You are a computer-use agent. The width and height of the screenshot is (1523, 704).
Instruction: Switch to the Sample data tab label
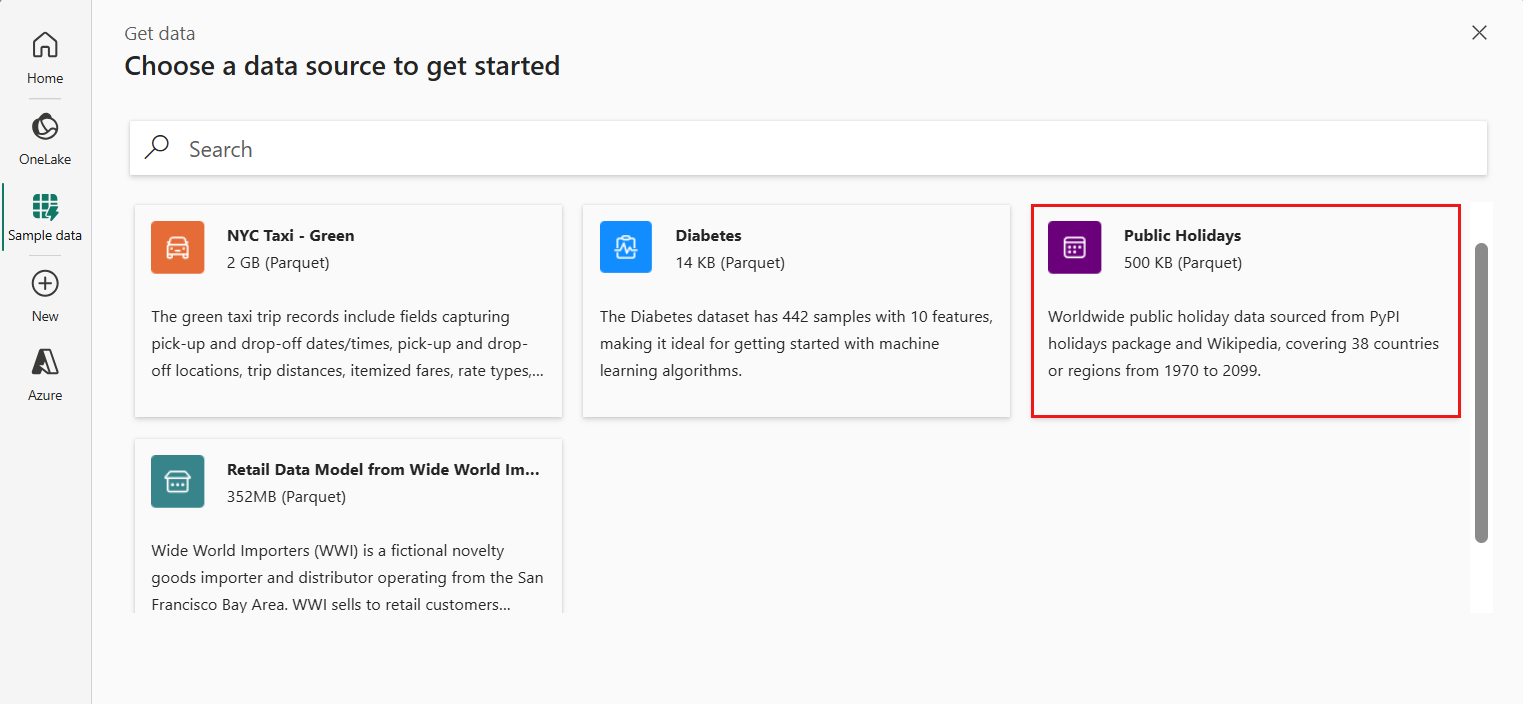pyautogui.click(x=45, y=236)
